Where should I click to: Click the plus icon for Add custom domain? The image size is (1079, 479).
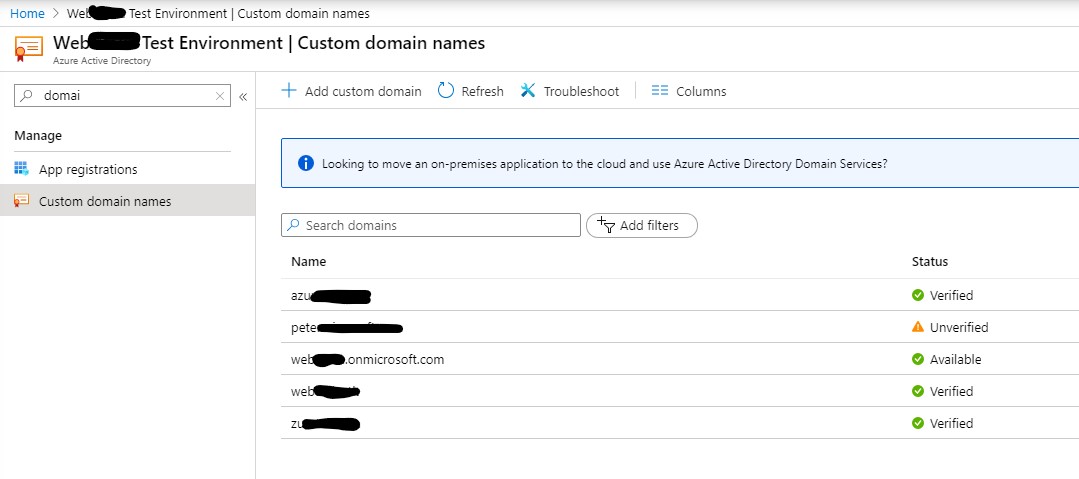(289, 90)
